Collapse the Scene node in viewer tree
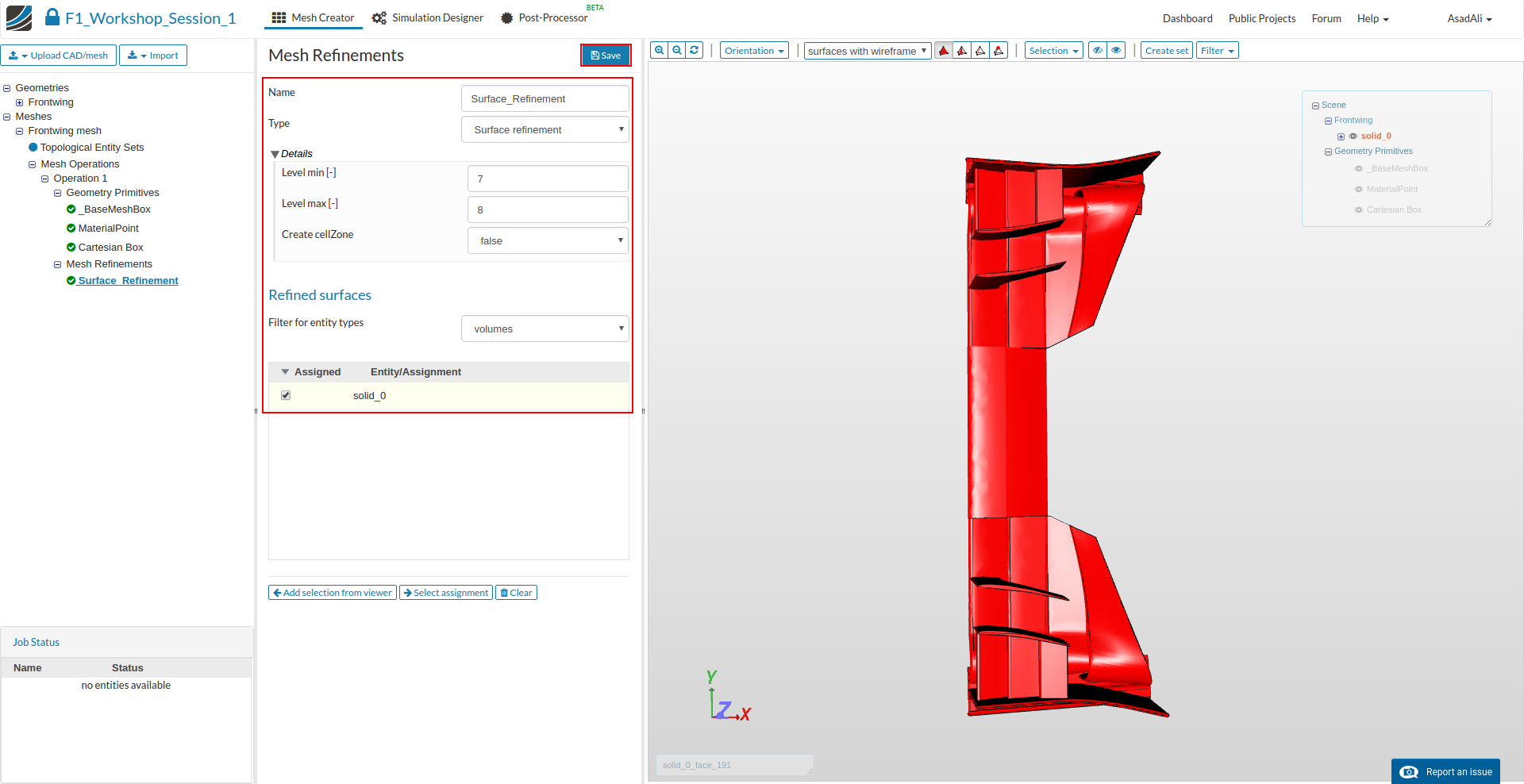Viewport: 1524px width, 784px height. click(x=1315, y=106)
